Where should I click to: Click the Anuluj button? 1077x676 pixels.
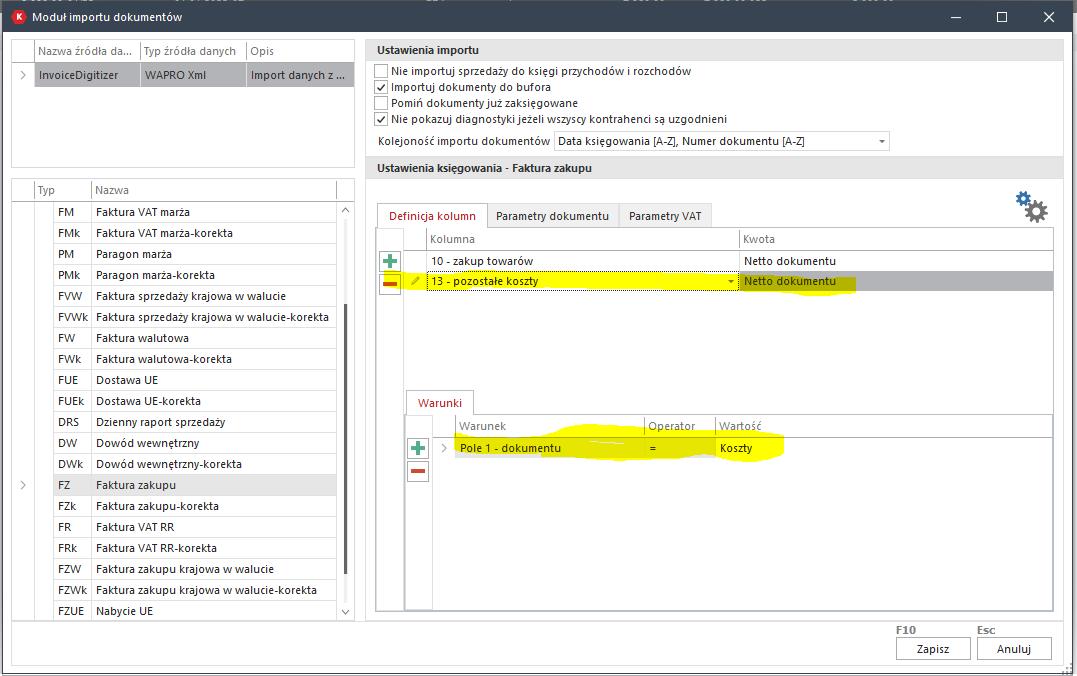(x=1013, y=648)
